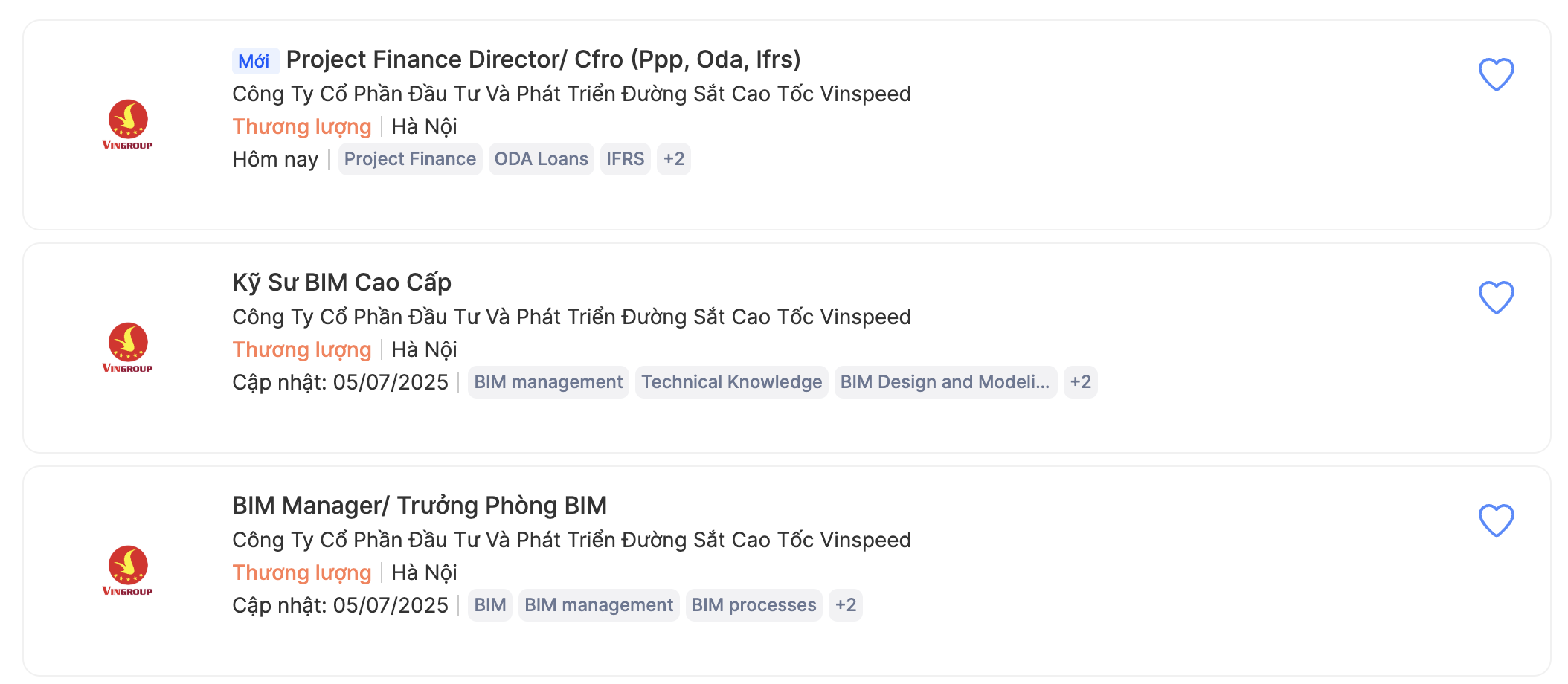Open Project Finance Director/ Cfro job title
This screenshot has height=684, width=1568.
click(x=543, y=59)
